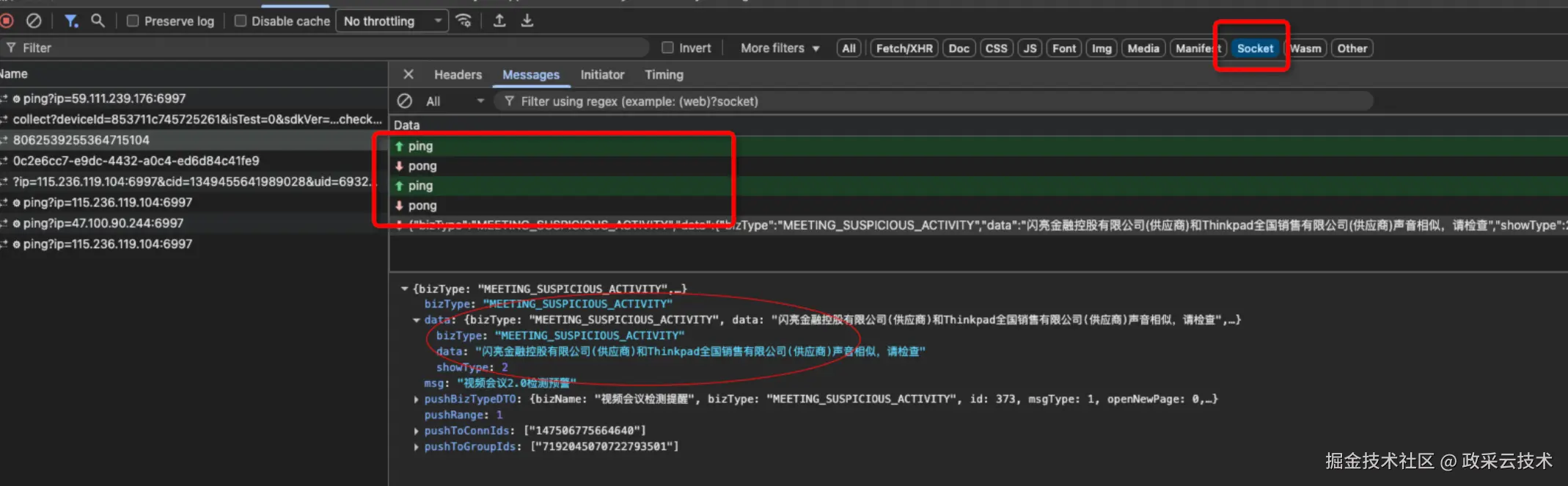This screenshot has height=486, width=1568.
Task: Filter by CSS requests
Action: point(996,48)
